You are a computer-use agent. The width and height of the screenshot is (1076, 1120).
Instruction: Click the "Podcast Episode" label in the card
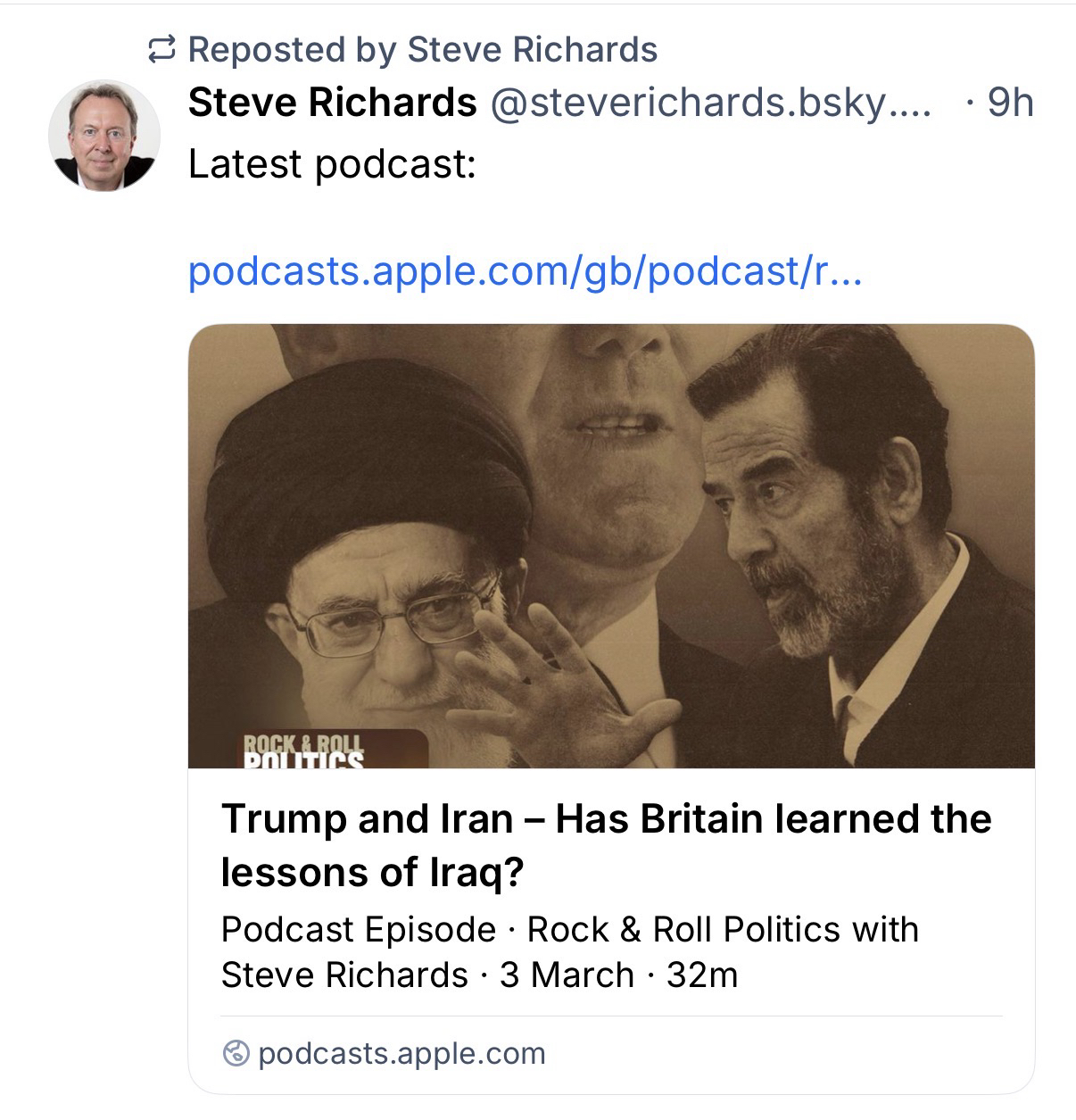(x=358, y=929)
